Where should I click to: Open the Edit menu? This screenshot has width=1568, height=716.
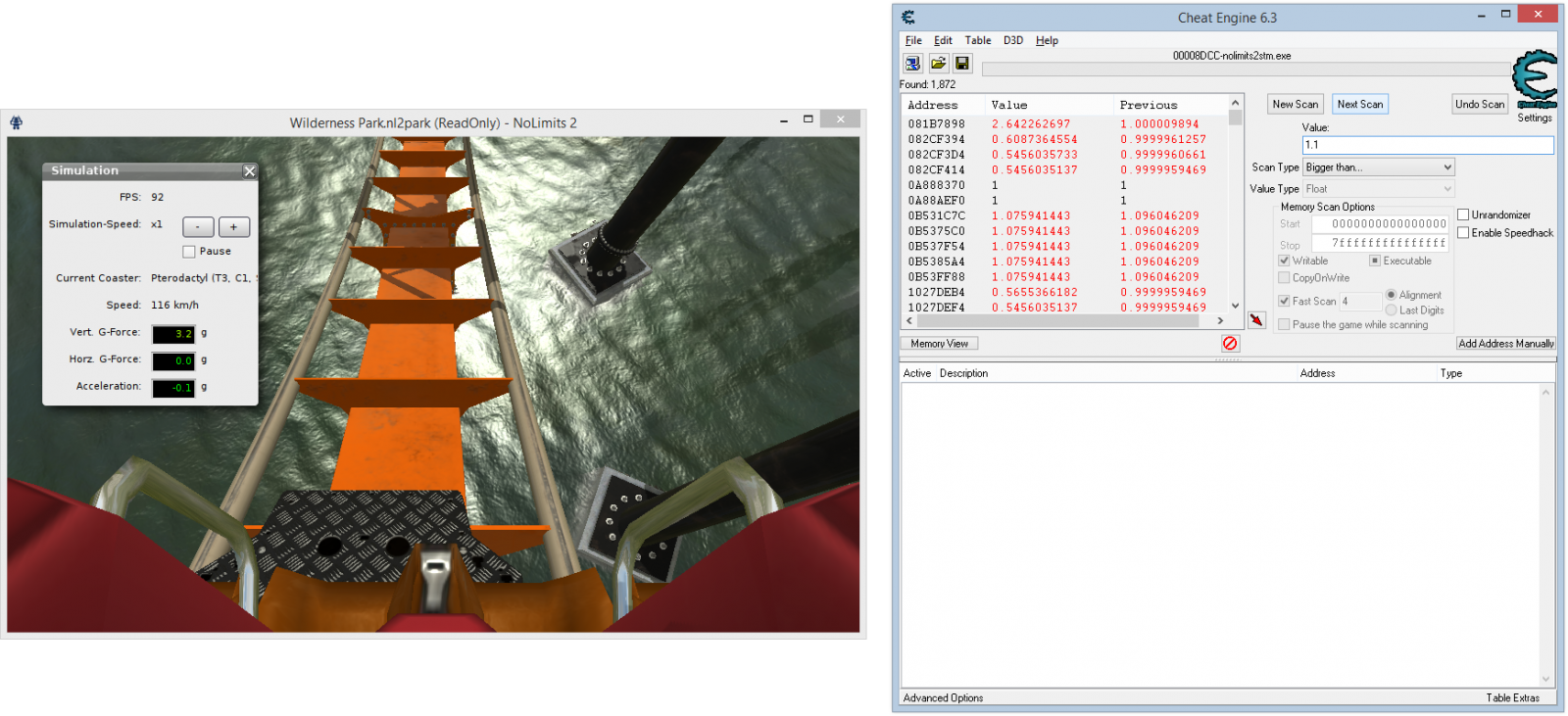(x=943, y=40)
